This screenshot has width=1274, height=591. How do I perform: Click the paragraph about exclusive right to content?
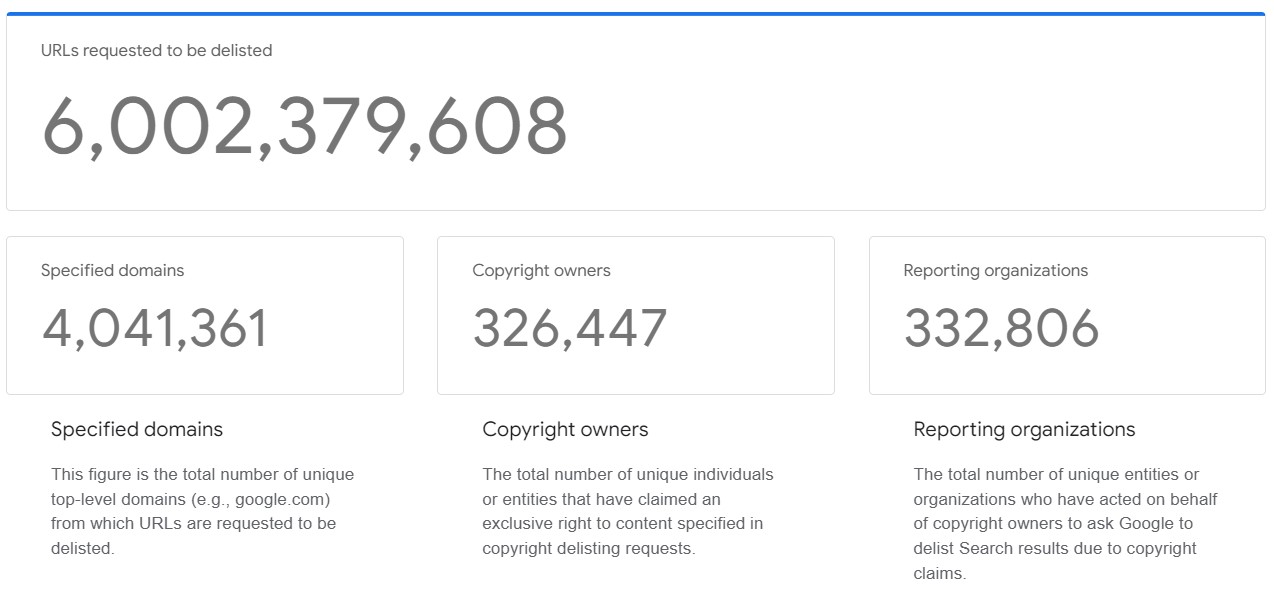[x=628, y=511]
